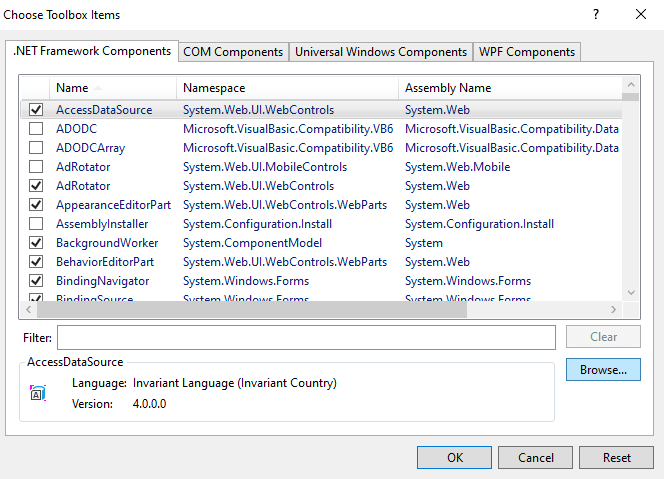Go to the WPF Components tab
This screenshot has height=479, width=664.
pyautogui.click(x=527, y=52)
